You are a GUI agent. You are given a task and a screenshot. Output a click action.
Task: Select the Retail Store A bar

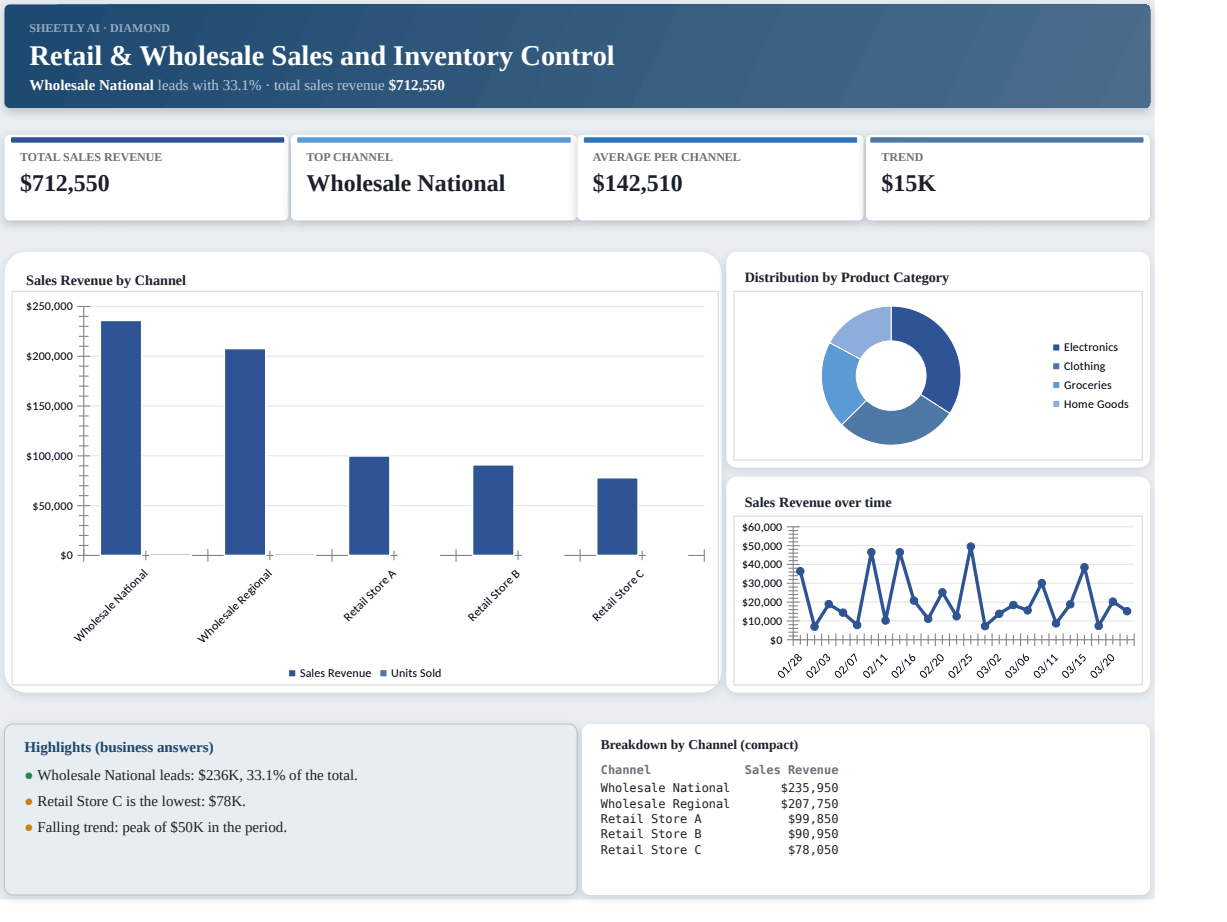click(x=369, y=506)
